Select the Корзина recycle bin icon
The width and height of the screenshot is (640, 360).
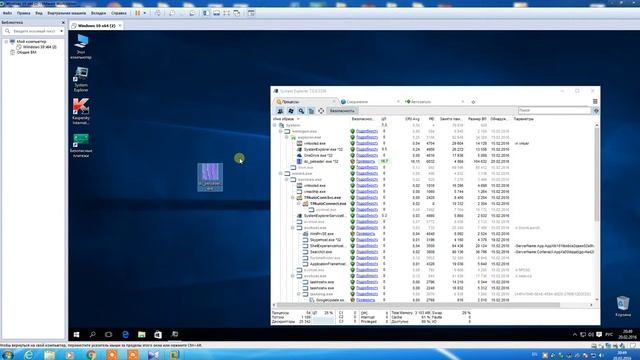point(623,306)
